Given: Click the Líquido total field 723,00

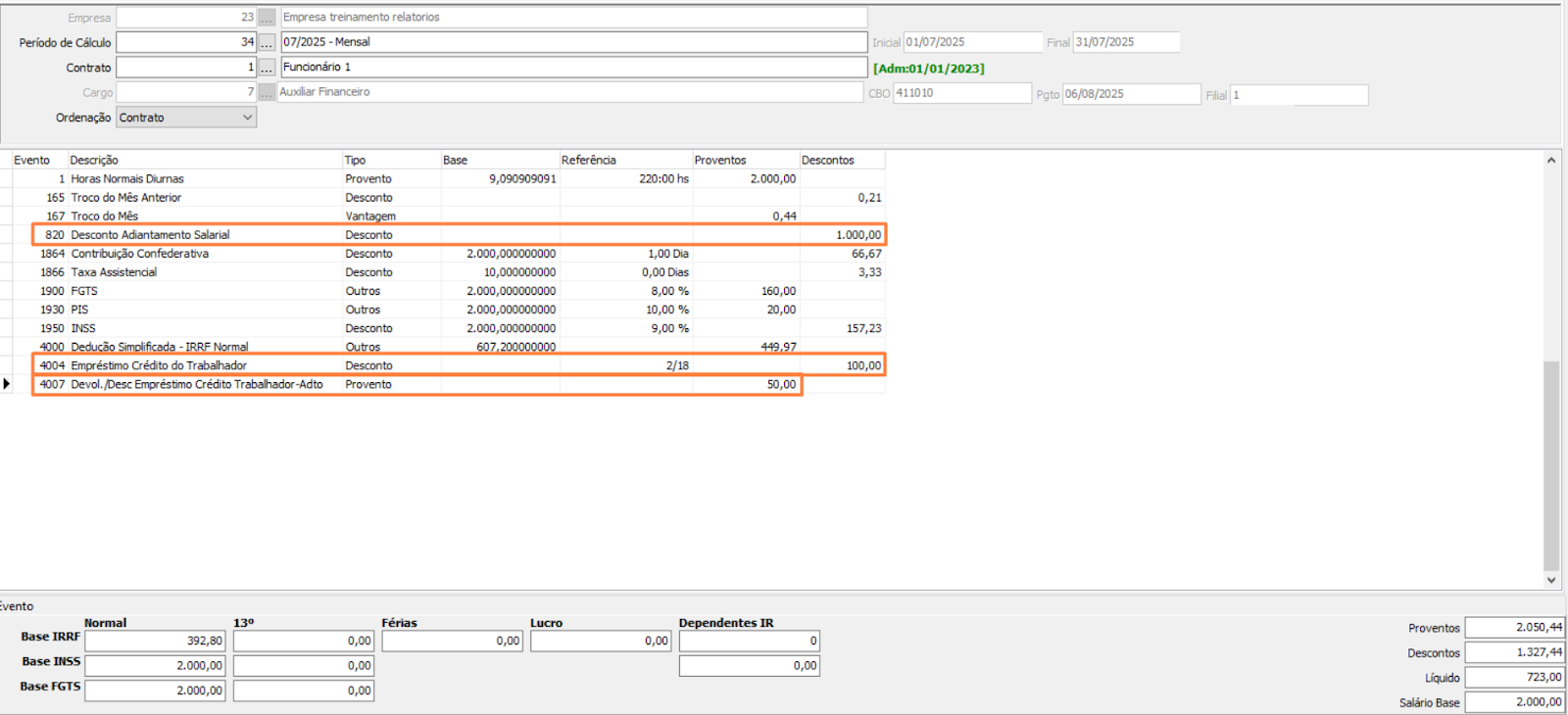Looking at the screenshot, I should coord(1515,677).
